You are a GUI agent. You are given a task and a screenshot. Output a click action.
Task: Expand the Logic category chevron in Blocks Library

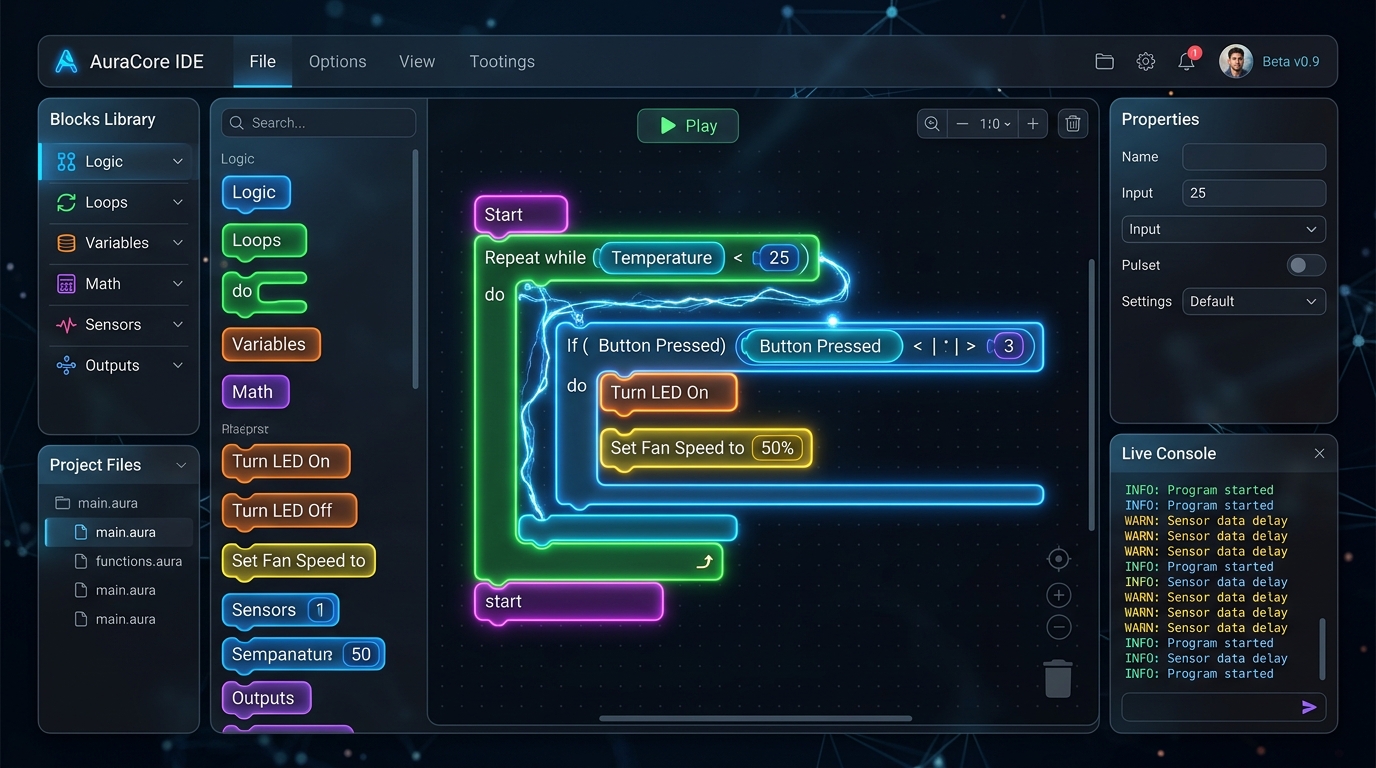[x=178, y=161]
